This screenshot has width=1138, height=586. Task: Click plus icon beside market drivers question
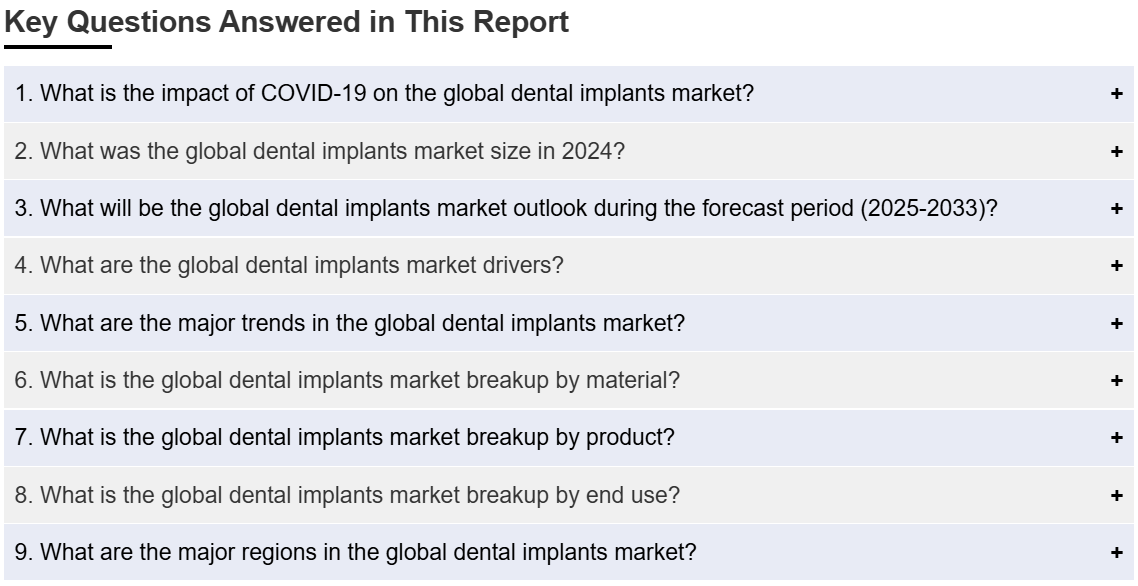coord(1116,266)
